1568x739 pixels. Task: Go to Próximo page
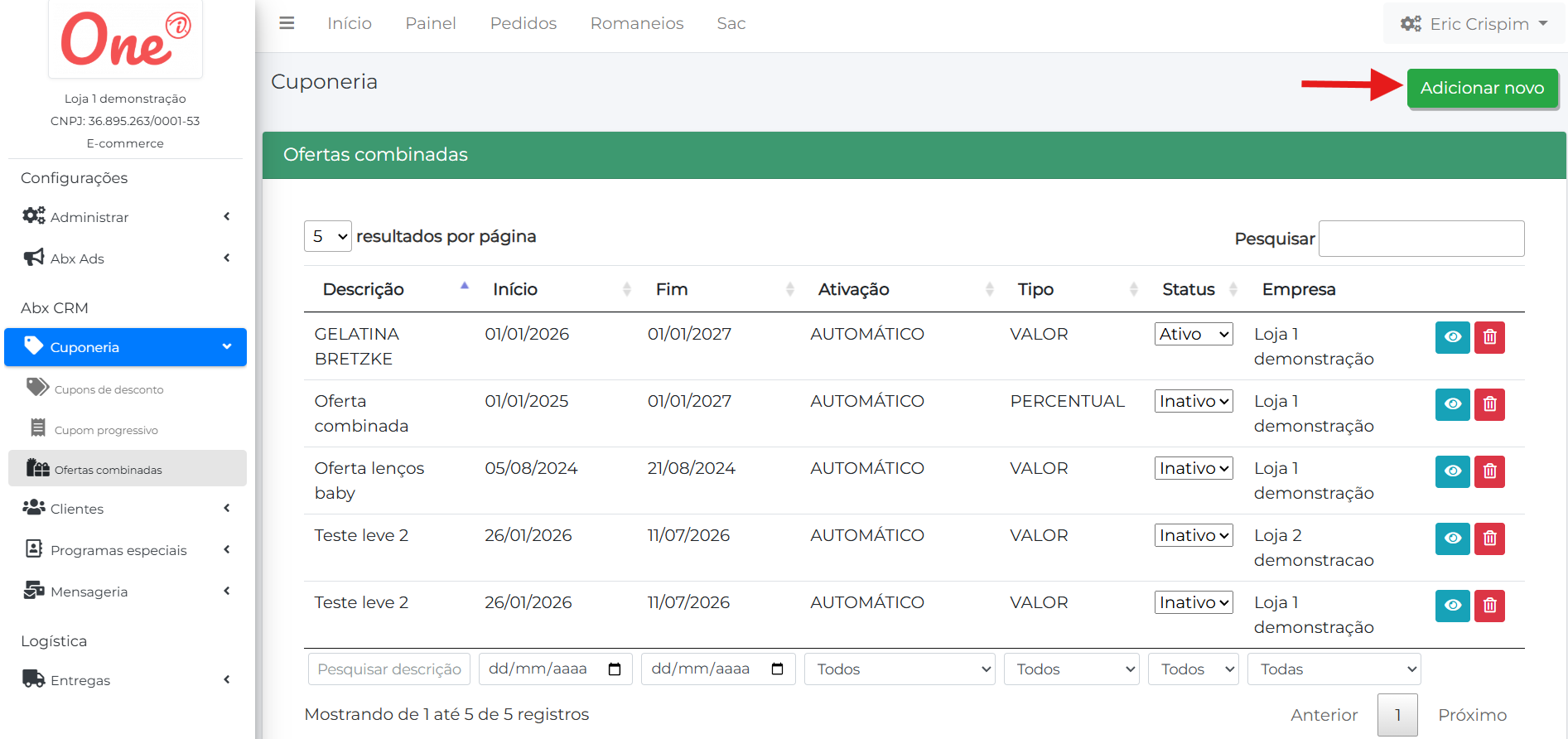pos(1471,715)
